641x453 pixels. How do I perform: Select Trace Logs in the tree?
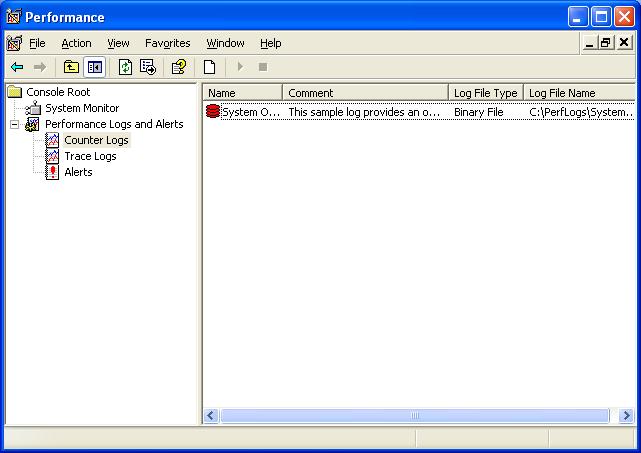(x=90, y=156)
